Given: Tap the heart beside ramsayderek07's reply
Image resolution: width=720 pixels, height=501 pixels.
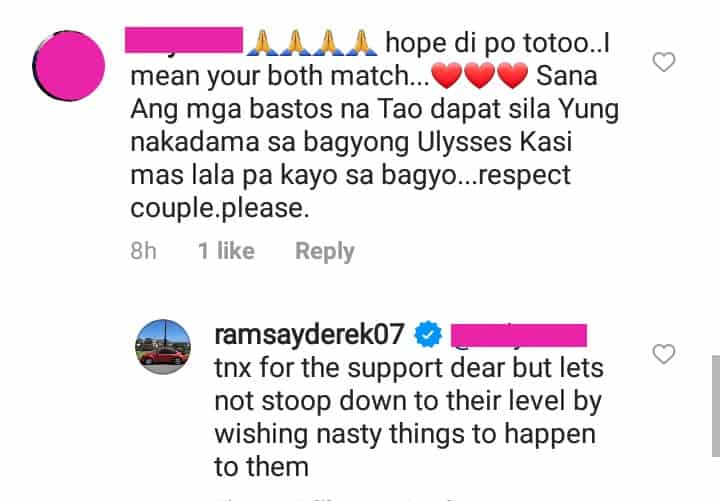Looking at the screenshot, I should pos(664,354).
